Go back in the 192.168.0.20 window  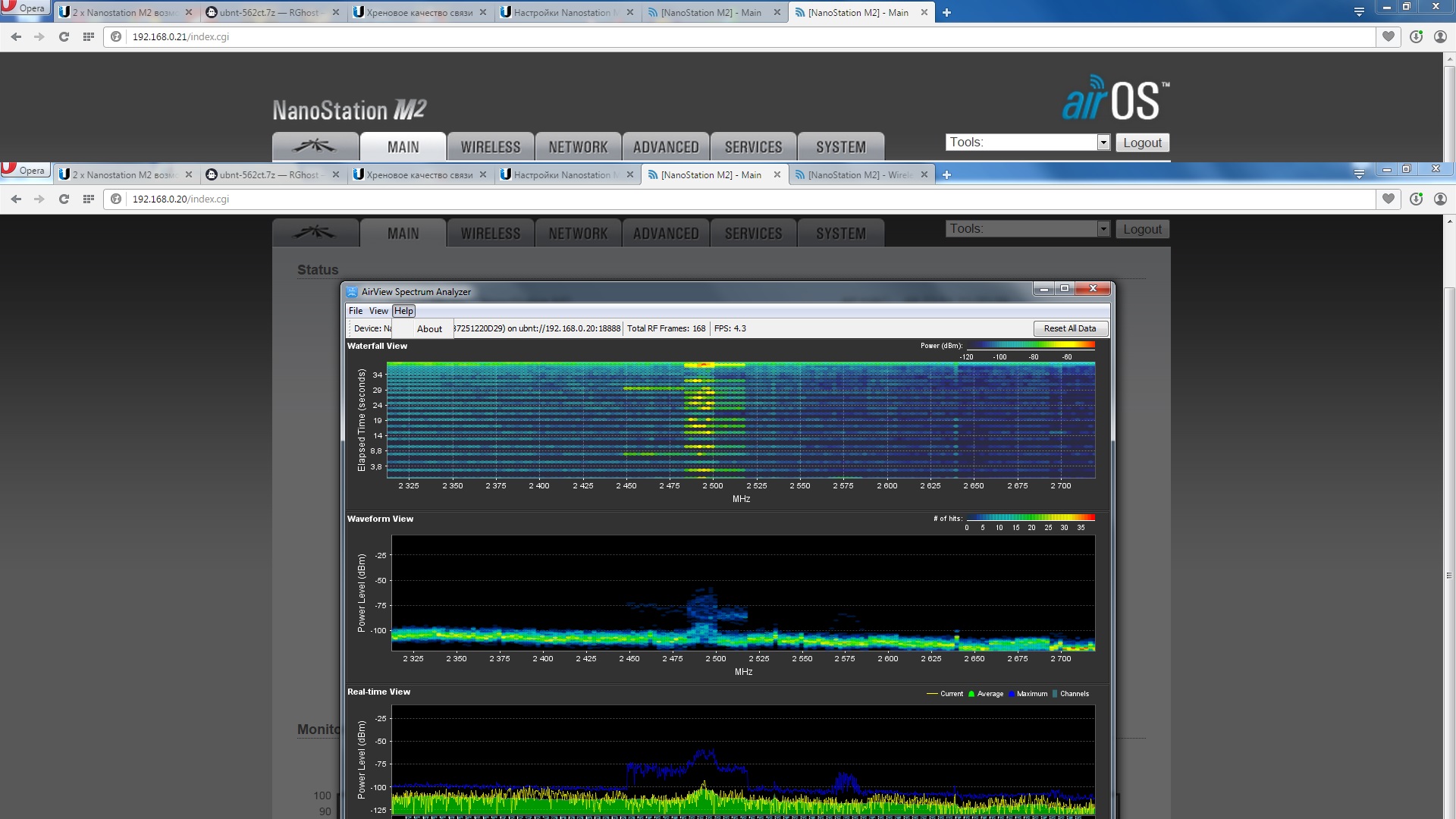[16, 199]
